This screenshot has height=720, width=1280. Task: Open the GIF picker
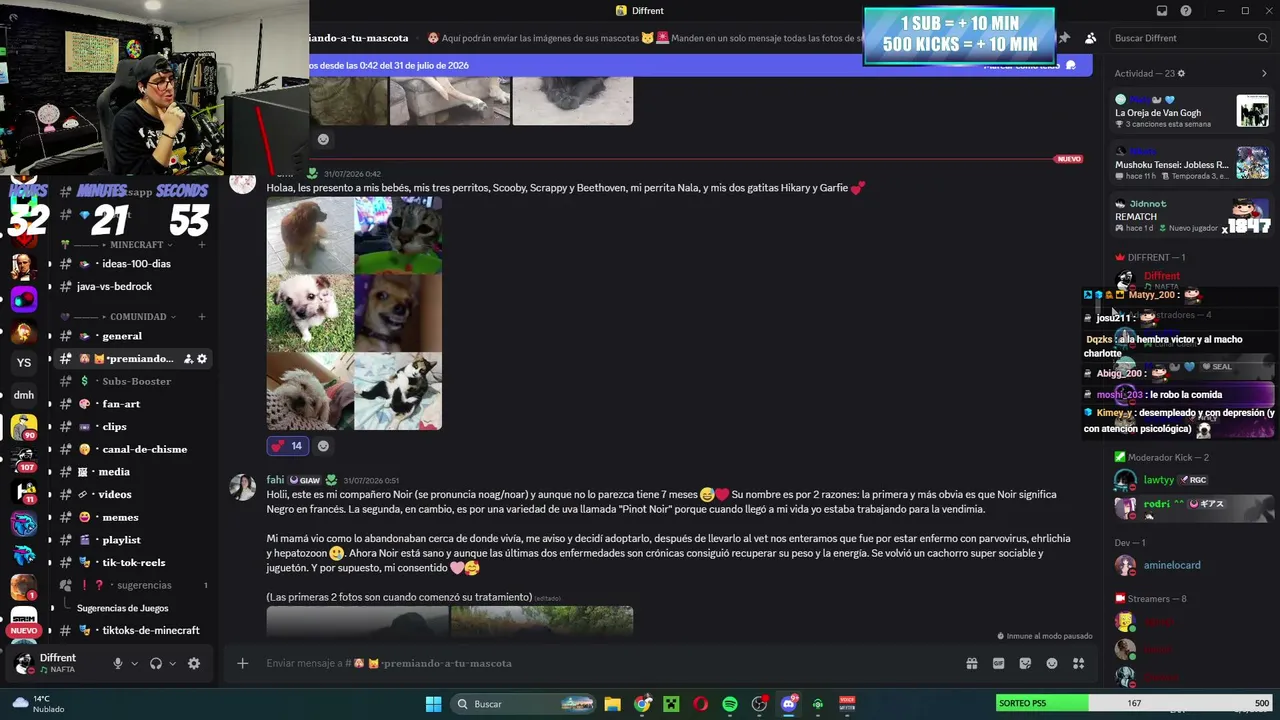pyautogui.click(x=998, y=663)
